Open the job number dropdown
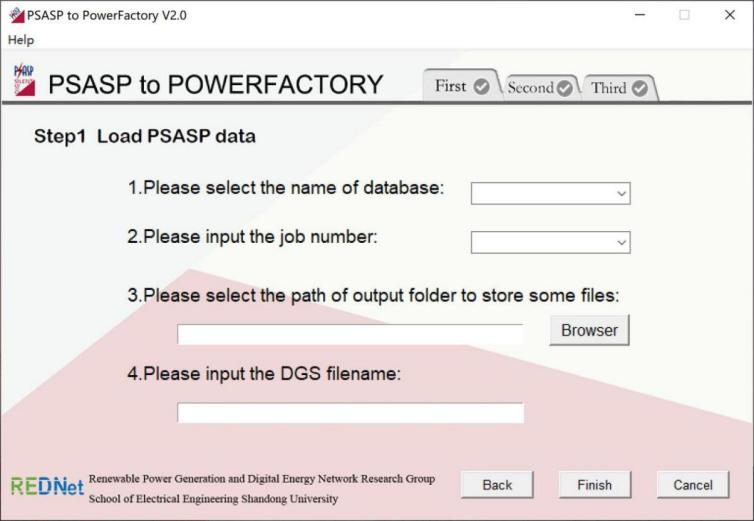This screenshot has height=521, width=754. [551, 242]
